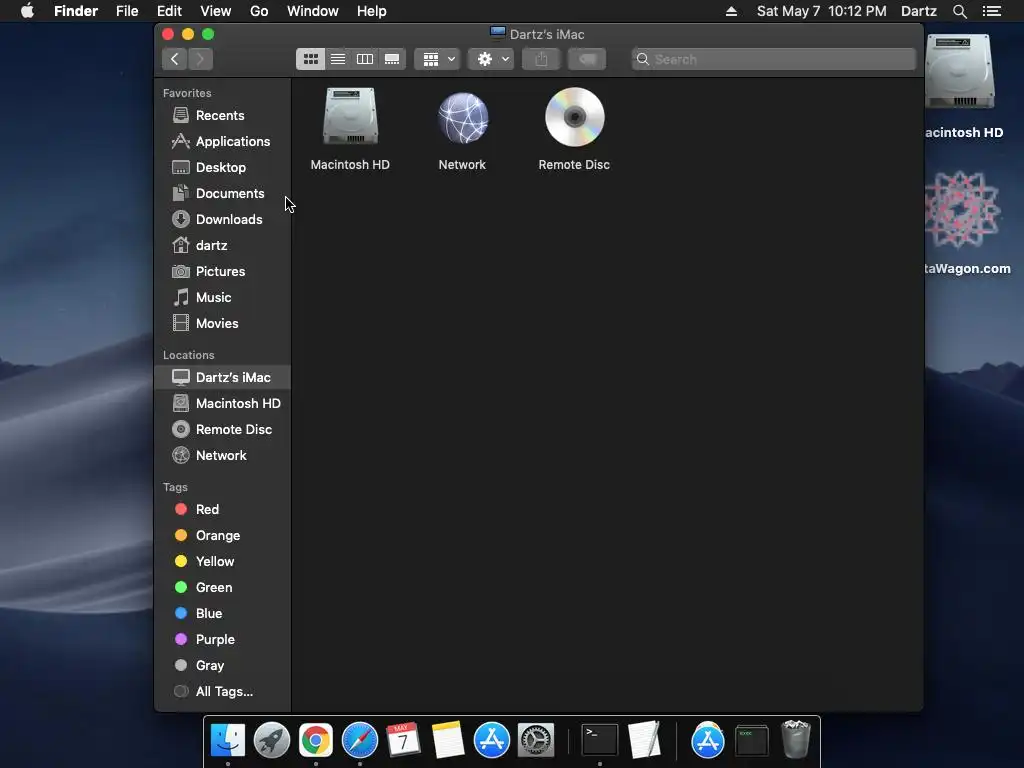
Task: Select Macintosh HD icon on the desktop
Action: click(960, 72)
